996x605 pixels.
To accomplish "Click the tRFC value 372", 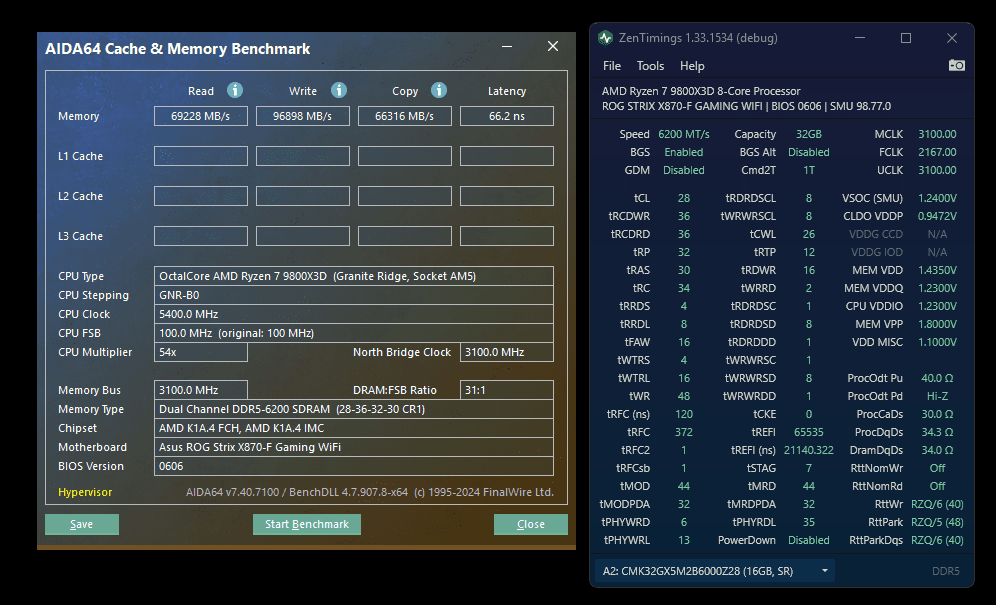I will (683, 432).
